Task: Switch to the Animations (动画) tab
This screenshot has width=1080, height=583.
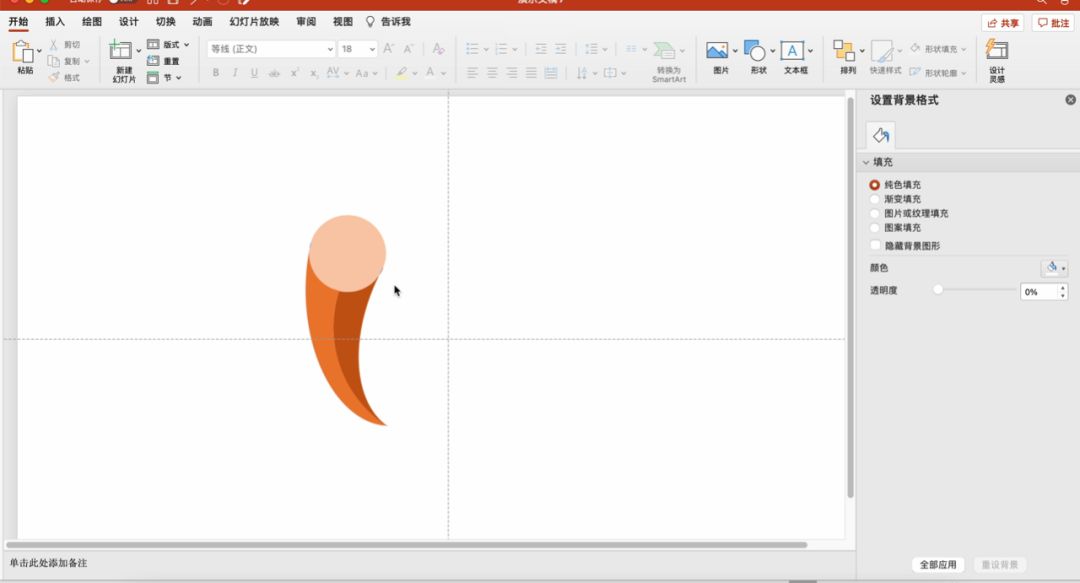Action: tap(202, 21)
